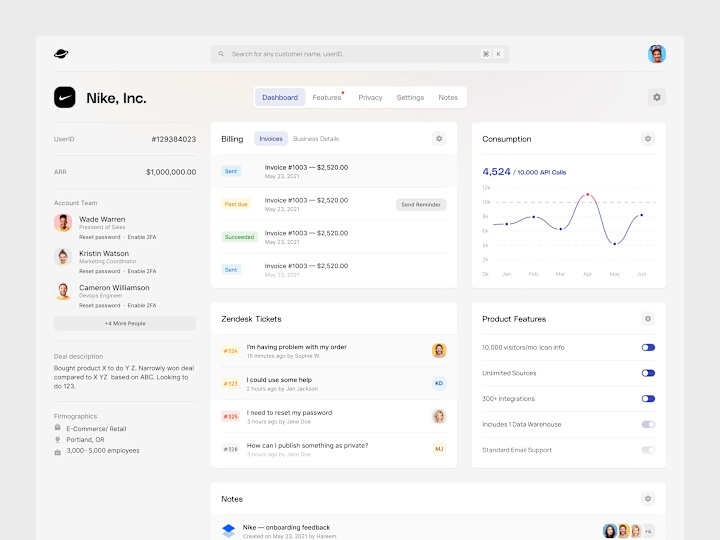Open Billing card settings gear
The width and height of the screenshot is (720, 540).
tap(439, 139)
